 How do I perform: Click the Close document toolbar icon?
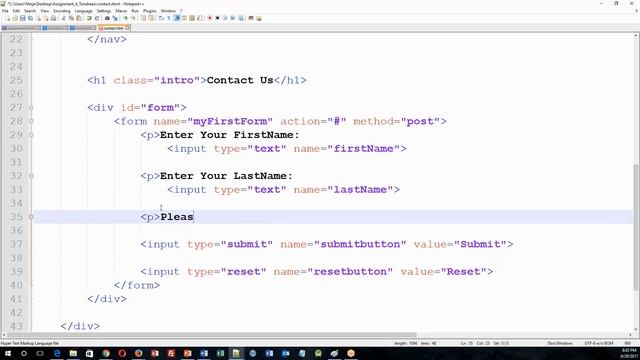(39, 18)
